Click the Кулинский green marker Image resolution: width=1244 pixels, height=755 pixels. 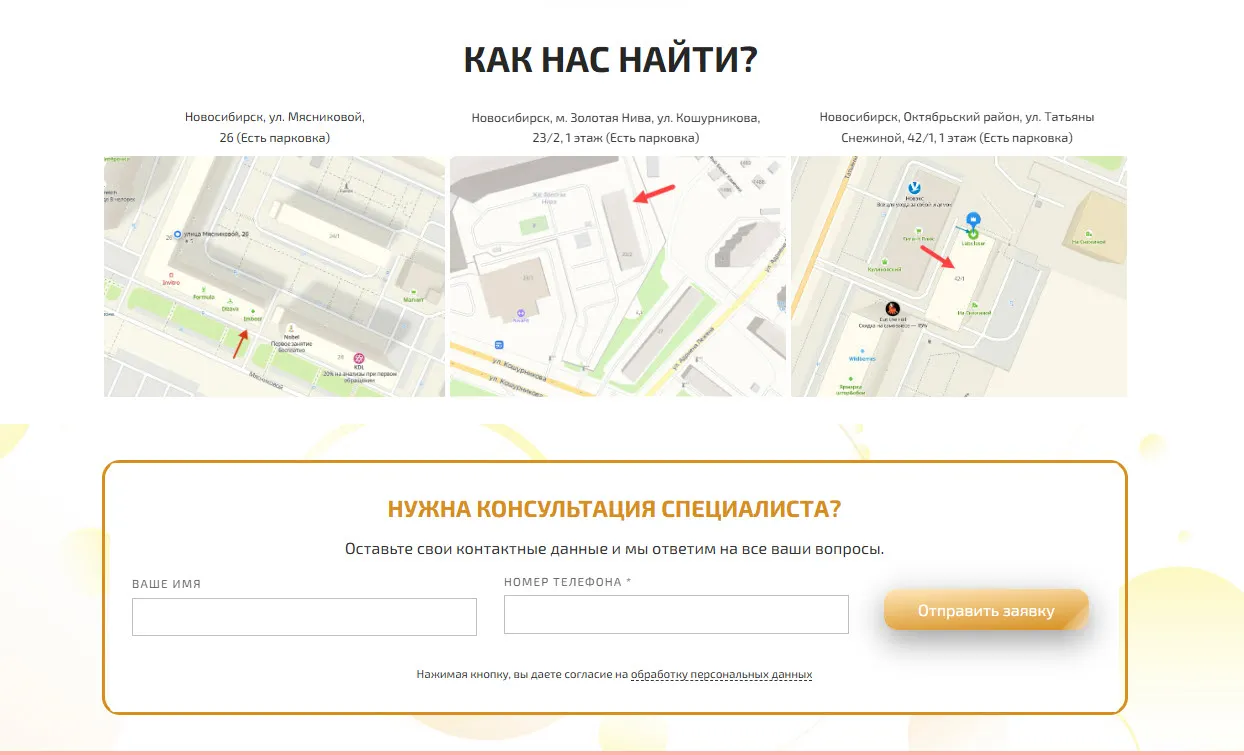885,261
